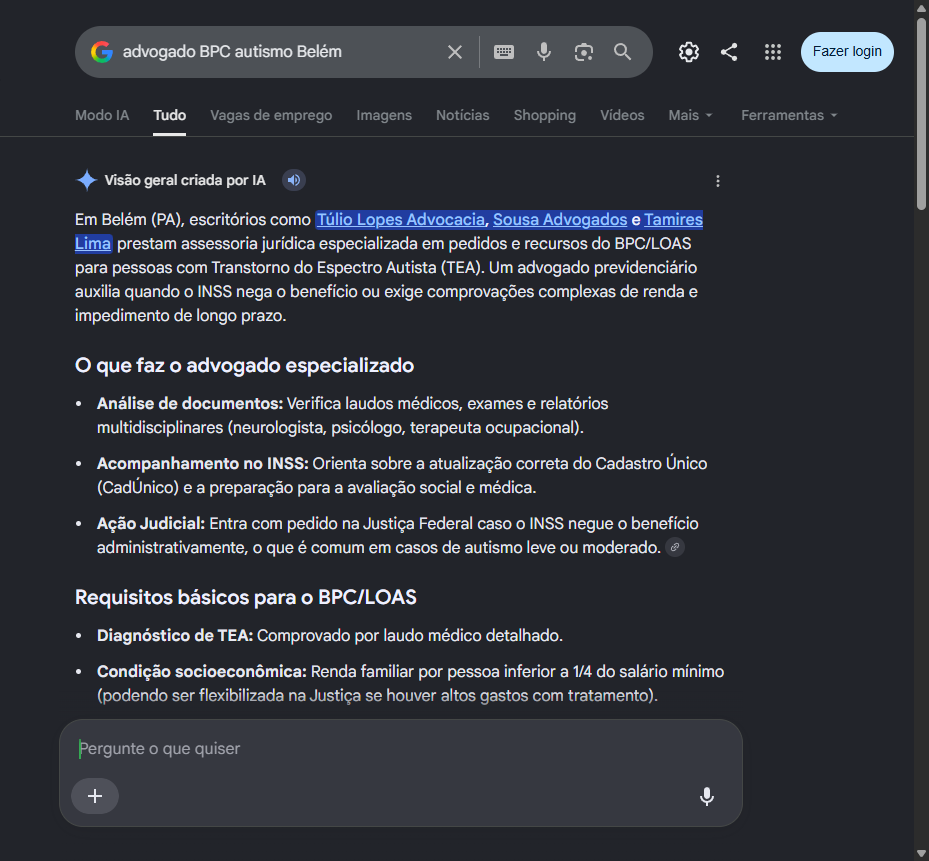Go to the Shopping tab
929x861 pixels.
tap(544, 115)
